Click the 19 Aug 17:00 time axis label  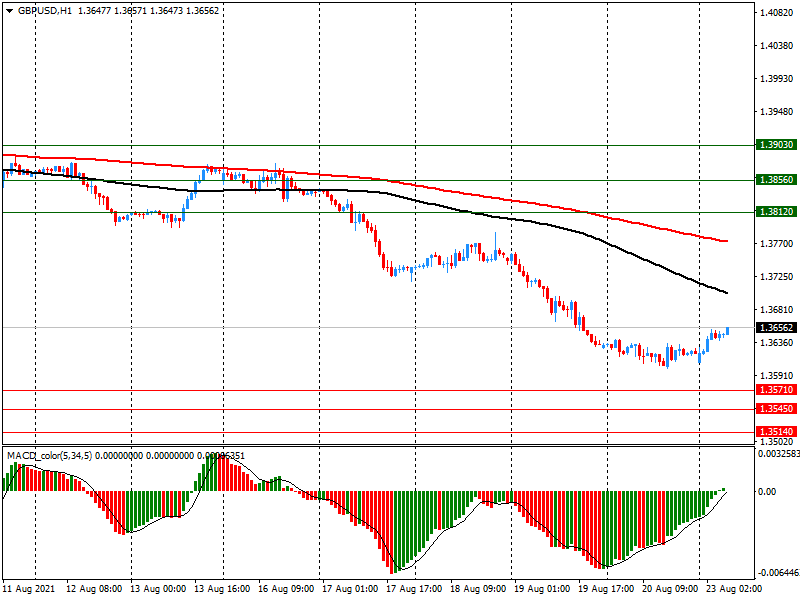(x=606, y=589)
